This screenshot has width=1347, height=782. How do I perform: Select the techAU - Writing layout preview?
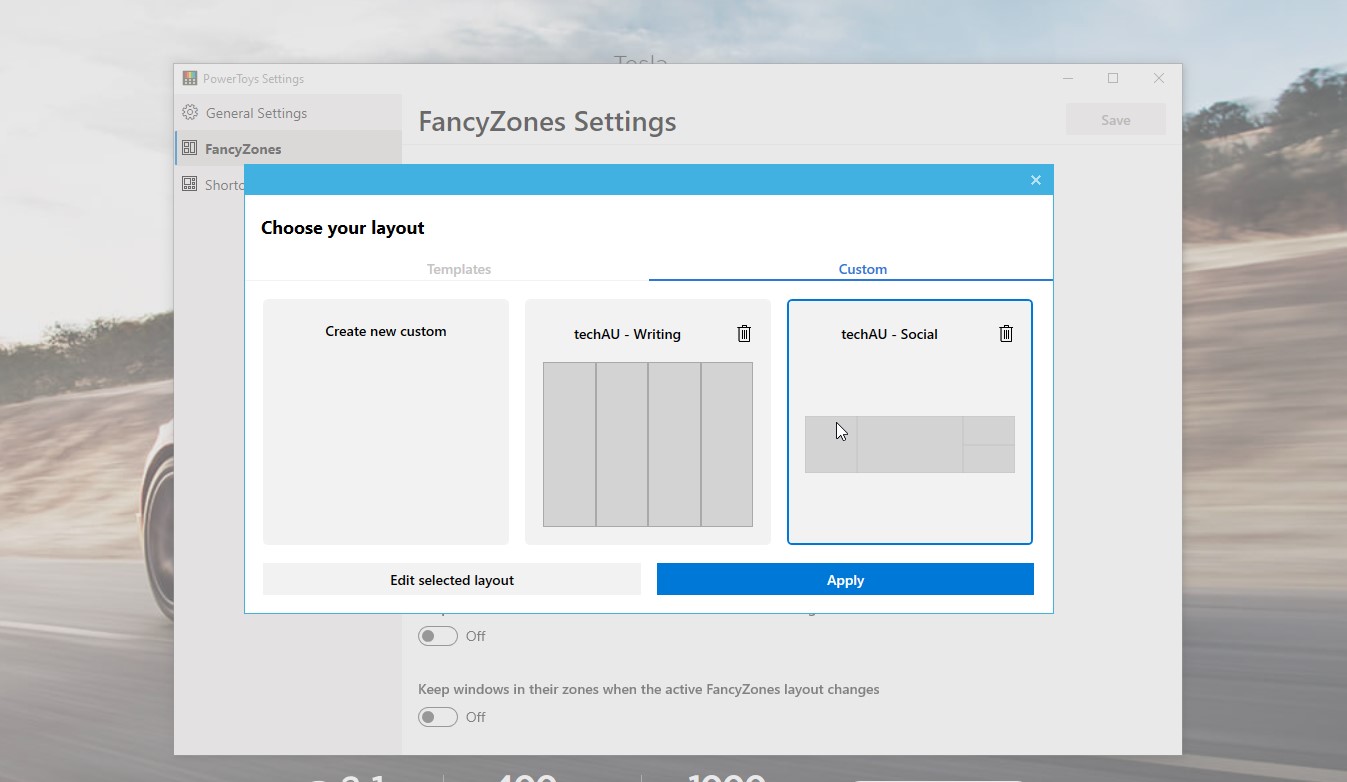(x=647, y=444)
